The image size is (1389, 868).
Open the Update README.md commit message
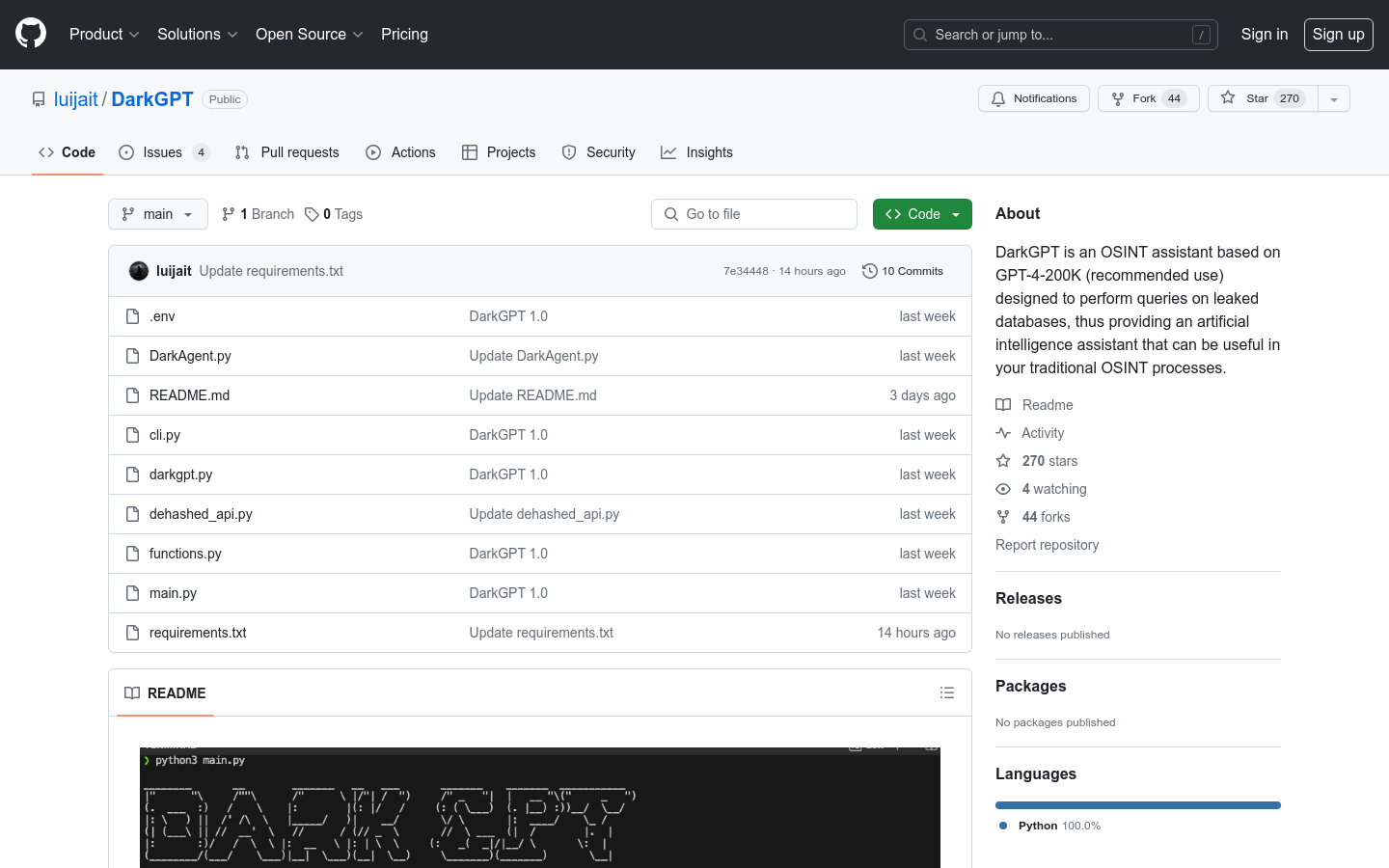pos(532,395)
